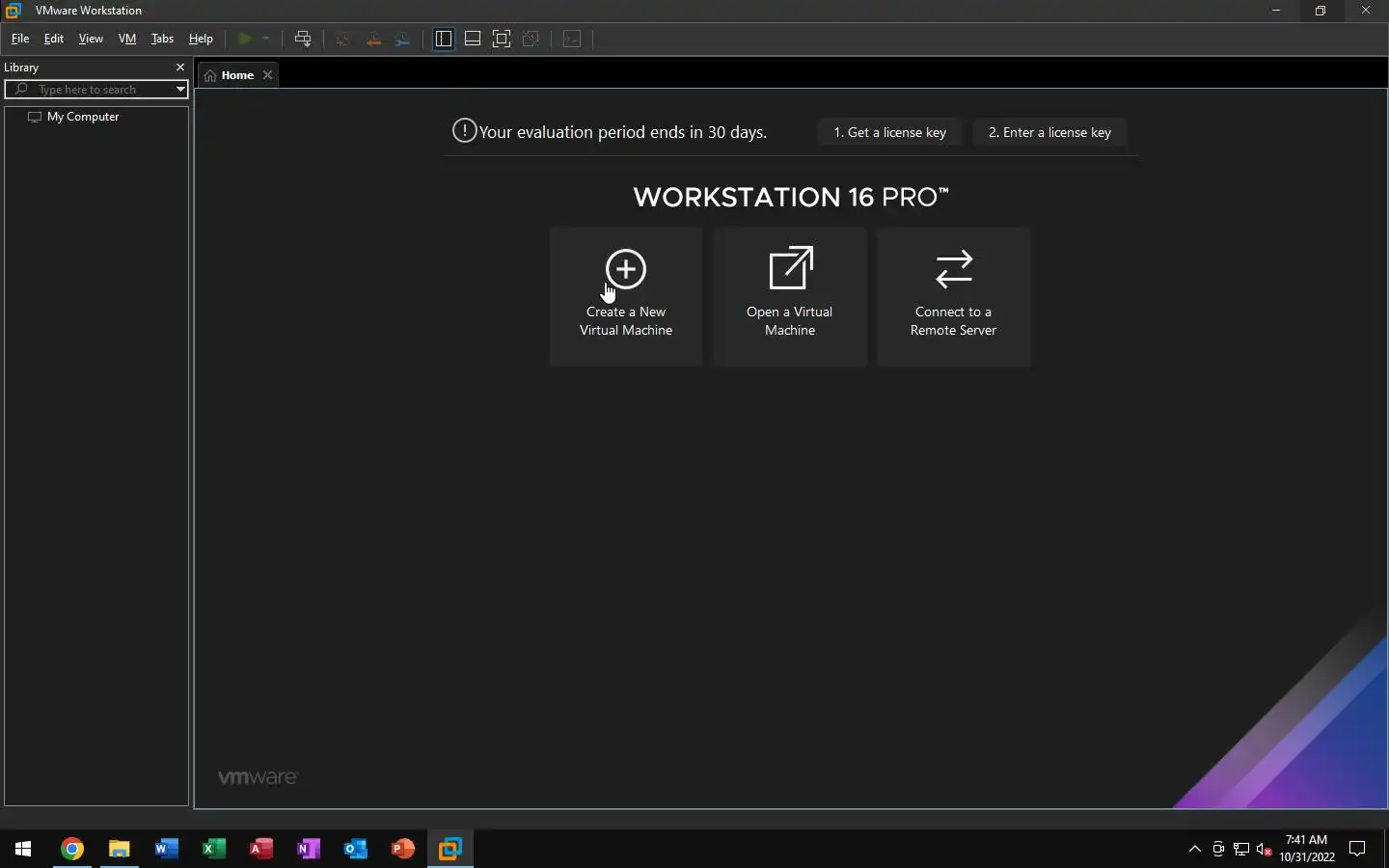Image resolution: width=1389 pixels, height=868 pixels.
Task: Click the Library search input field
Action: (x=96, y=90)
